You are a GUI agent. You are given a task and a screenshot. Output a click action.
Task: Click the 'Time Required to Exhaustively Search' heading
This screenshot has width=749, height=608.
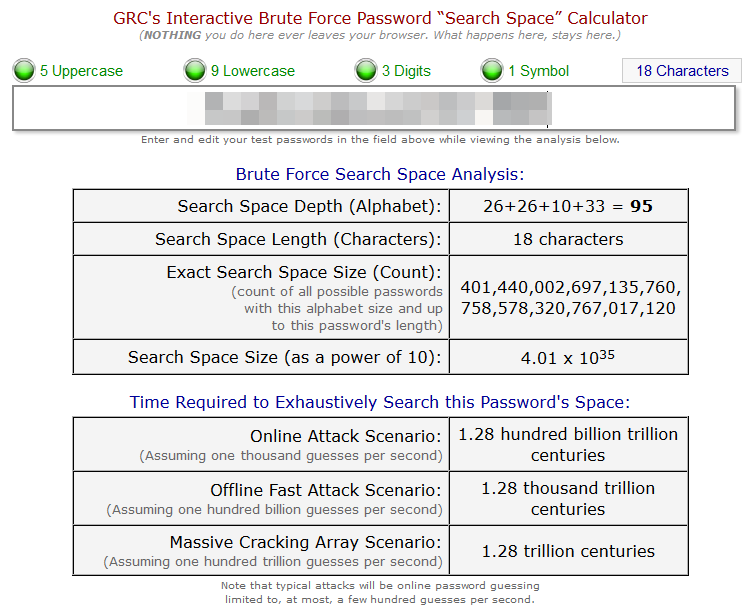380,402
